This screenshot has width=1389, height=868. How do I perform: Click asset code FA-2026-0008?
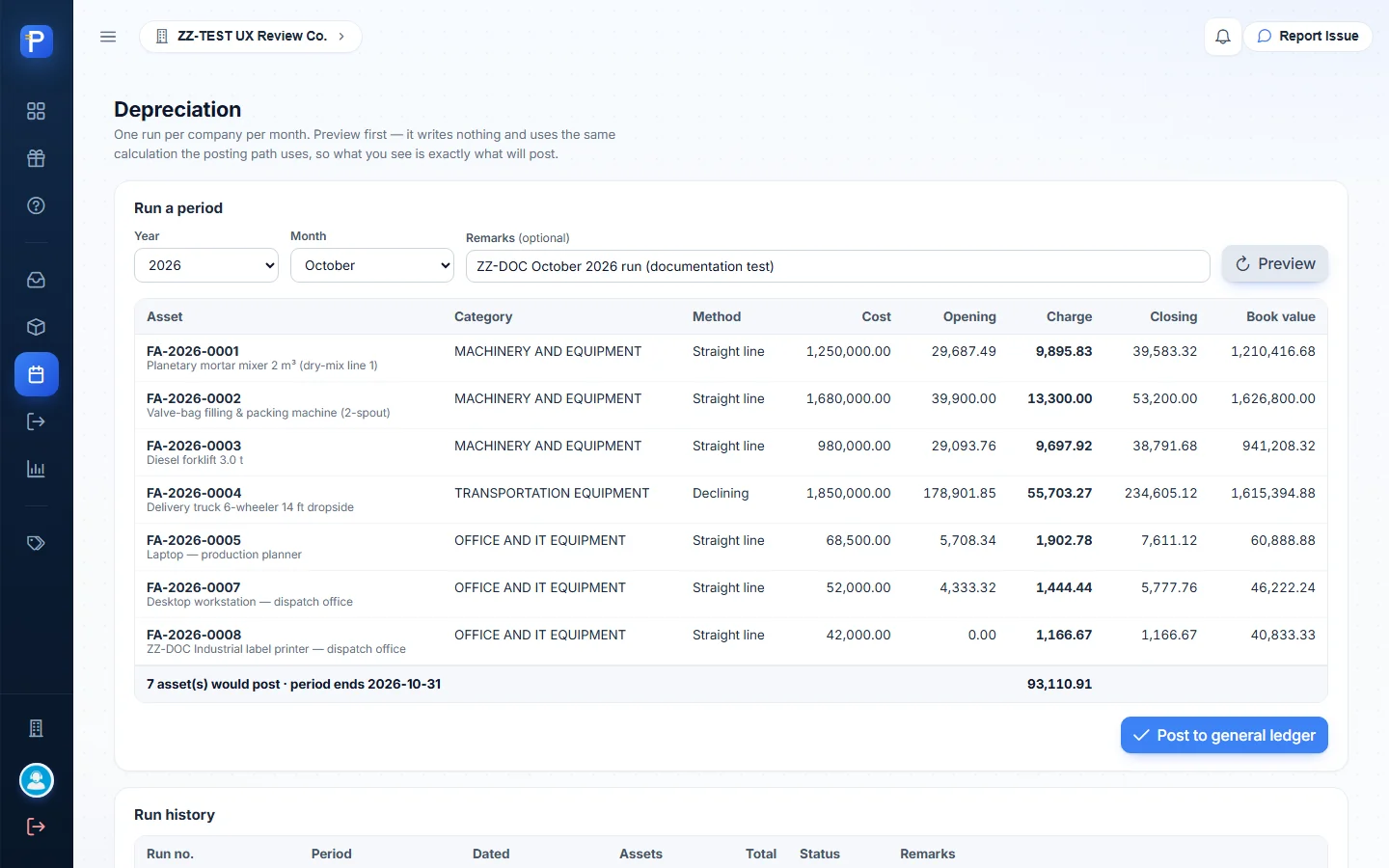coord(194,635)
